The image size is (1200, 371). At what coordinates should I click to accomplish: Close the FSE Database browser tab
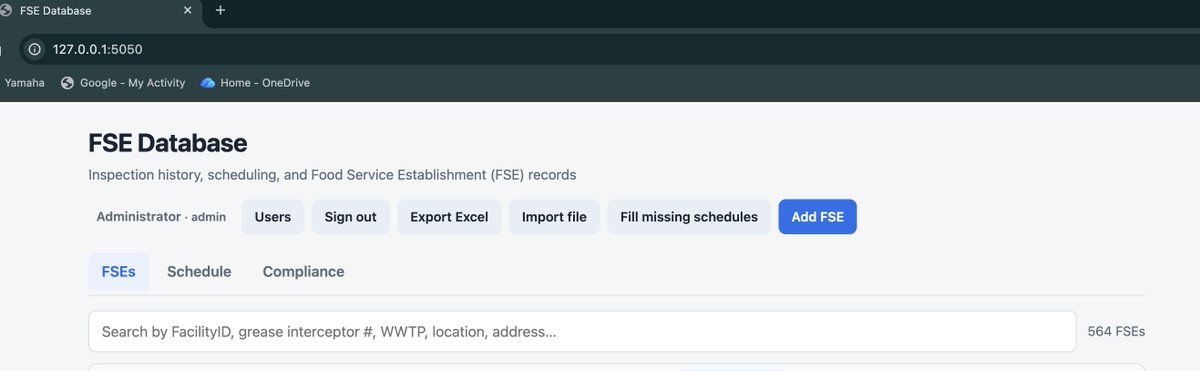pyautogui.click(x=189, y=10)
